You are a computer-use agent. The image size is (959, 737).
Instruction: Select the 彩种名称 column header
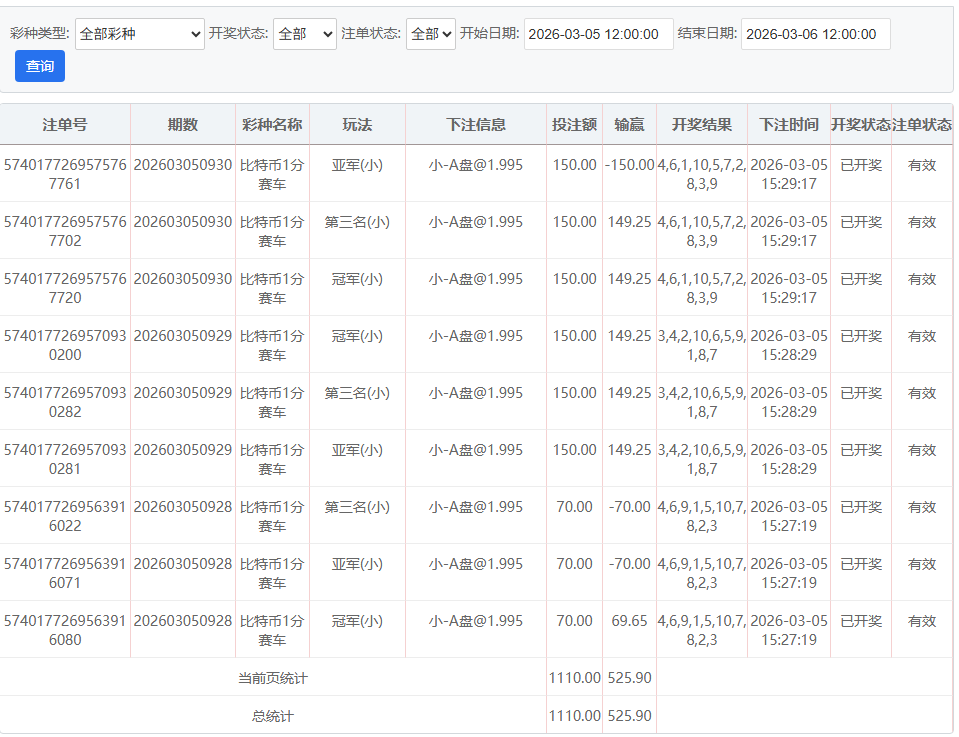(272, 125)
